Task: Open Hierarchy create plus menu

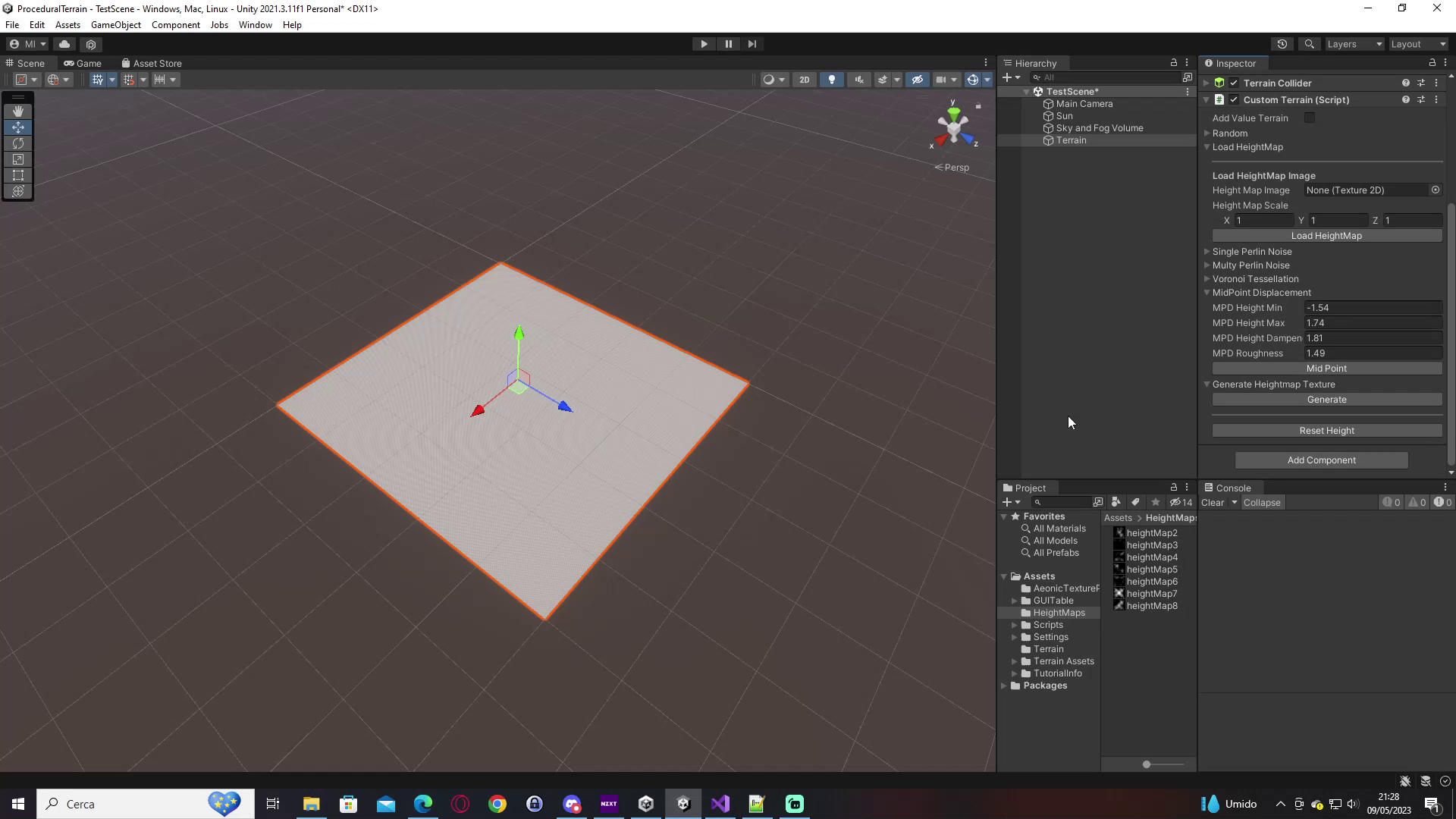Action: [1011, 77]
